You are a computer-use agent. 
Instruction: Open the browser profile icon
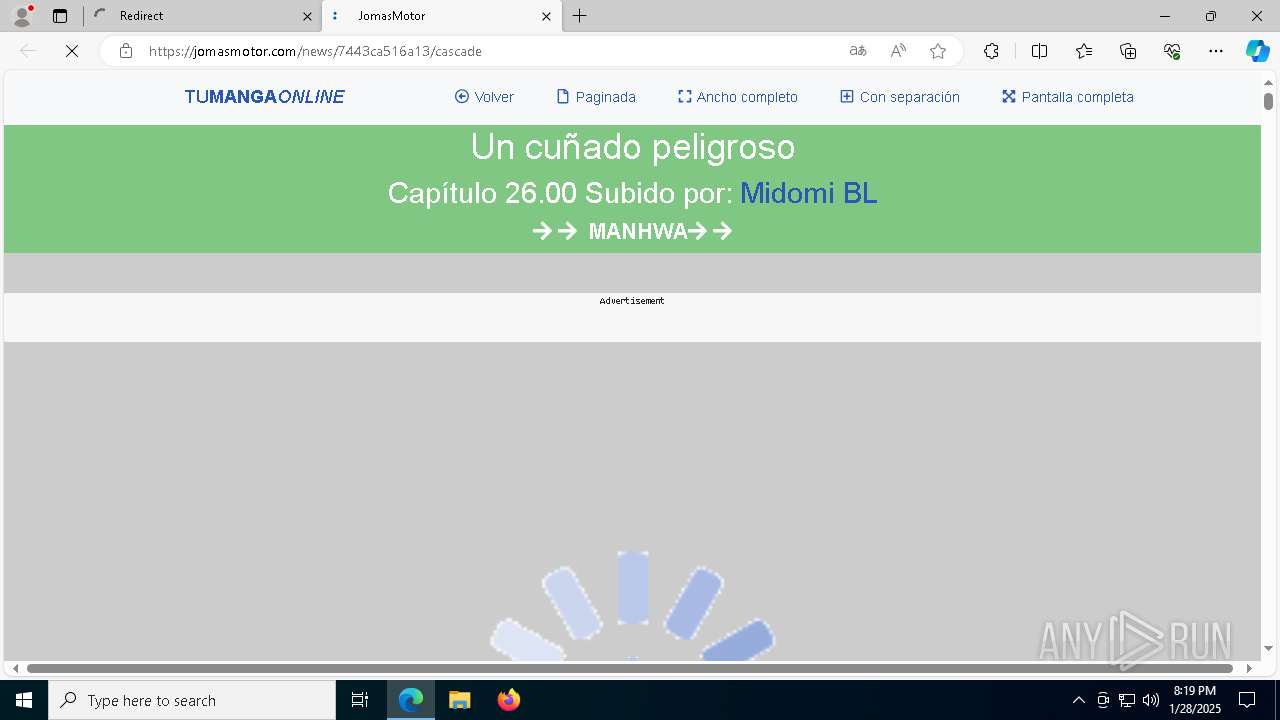(x=22, y=16)
